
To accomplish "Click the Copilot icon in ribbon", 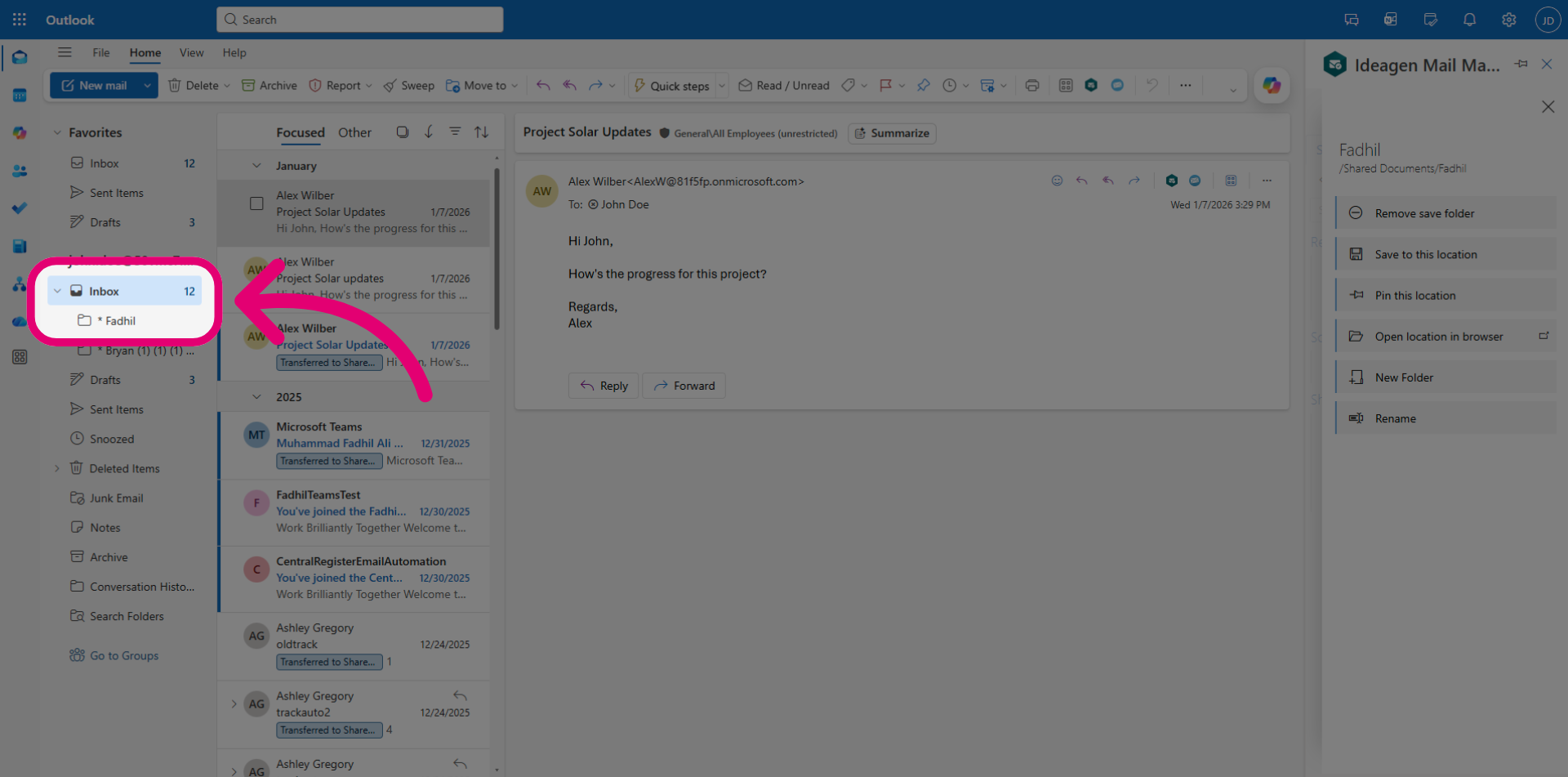I will pos(1272,85).
